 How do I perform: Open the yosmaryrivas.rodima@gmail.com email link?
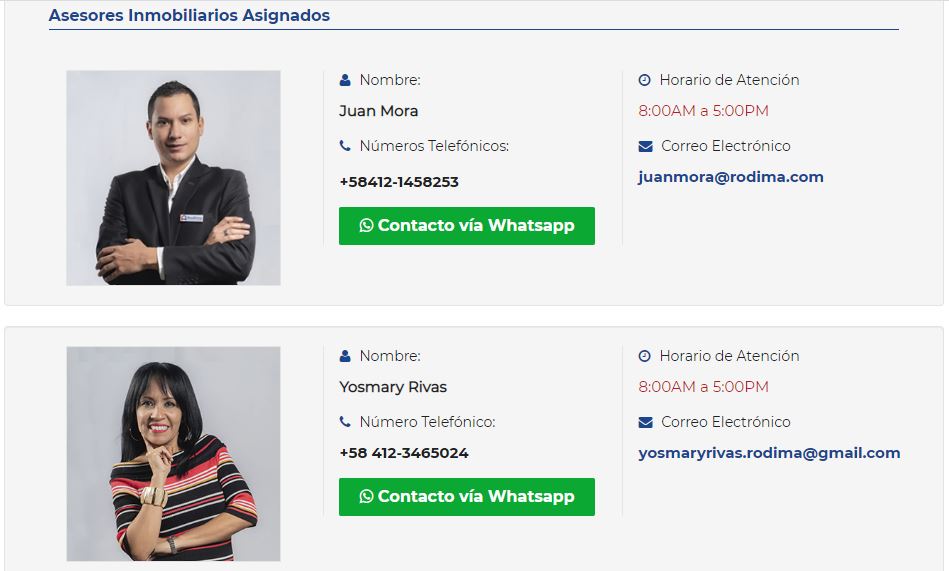click(769, 453)
